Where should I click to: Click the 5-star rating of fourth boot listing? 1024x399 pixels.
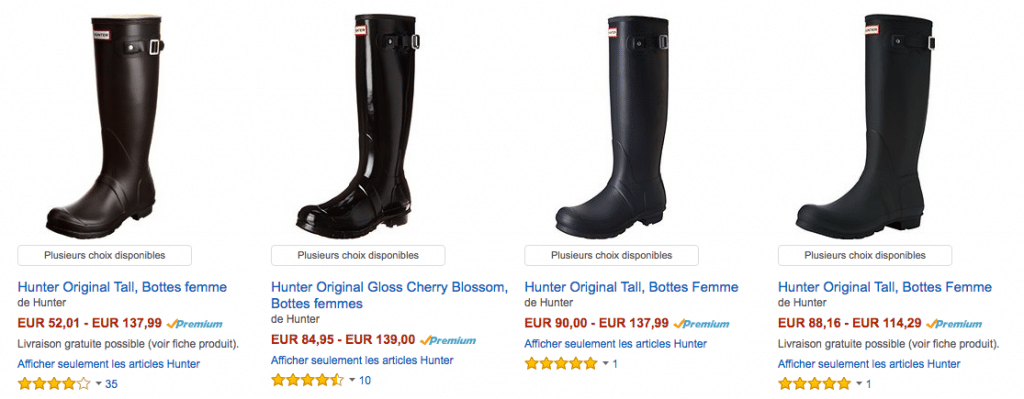pos(814,383)
